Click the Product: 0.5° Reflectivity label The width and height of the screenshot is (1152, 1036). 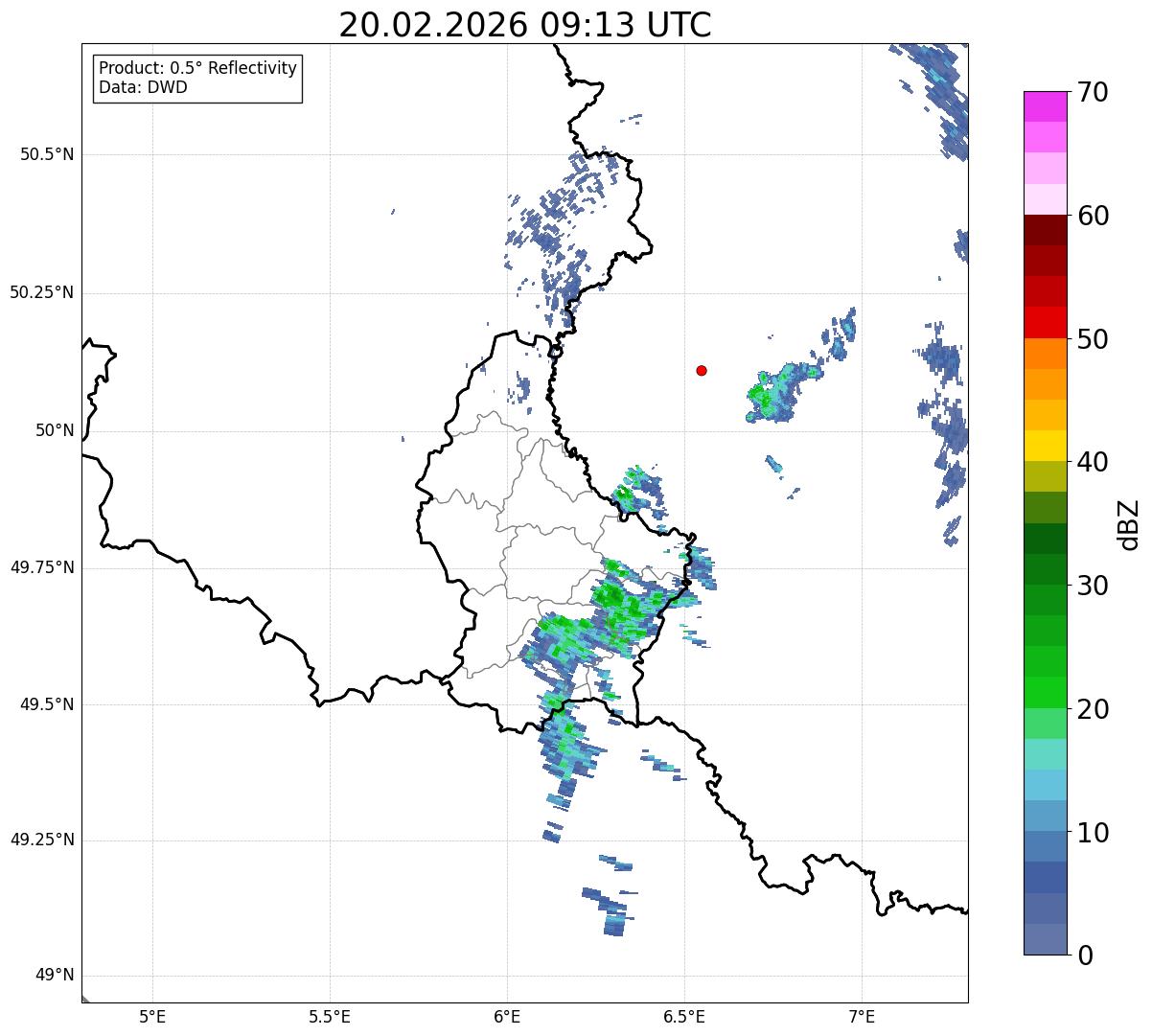(197, 69)
